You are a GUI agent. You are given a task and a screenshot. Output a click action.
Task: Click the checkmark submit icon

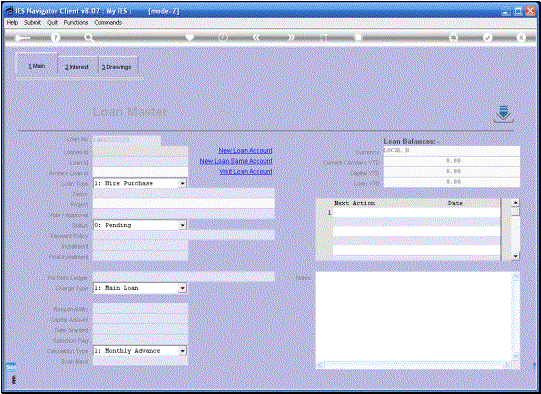(x=487, y=37)
